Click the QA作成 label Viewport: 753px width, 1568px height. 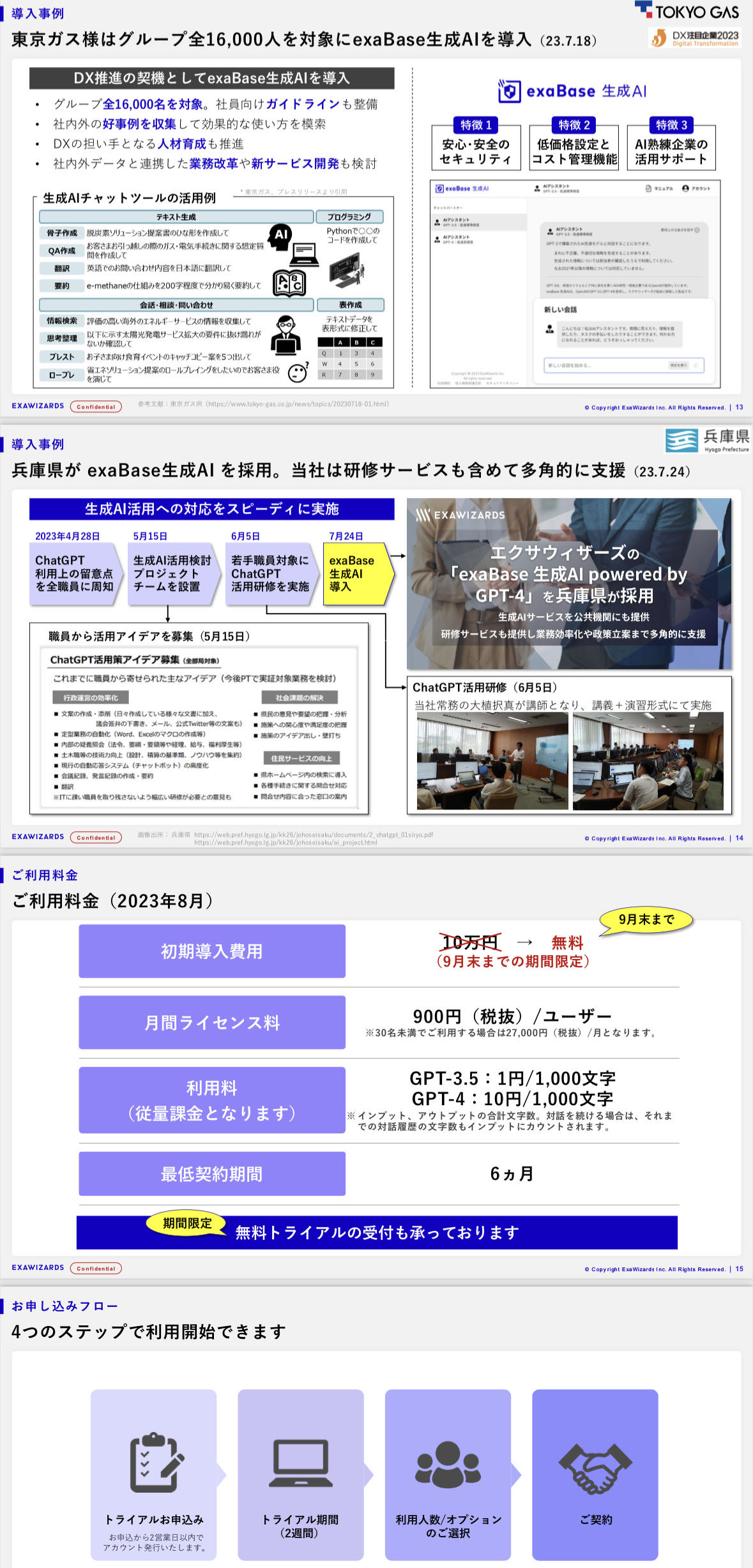[61, 251]
